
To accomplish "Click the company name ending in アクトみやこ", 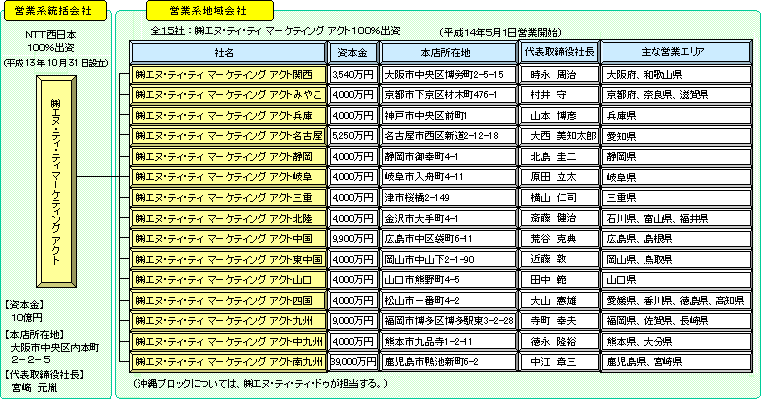I will [x=228, y=95].
